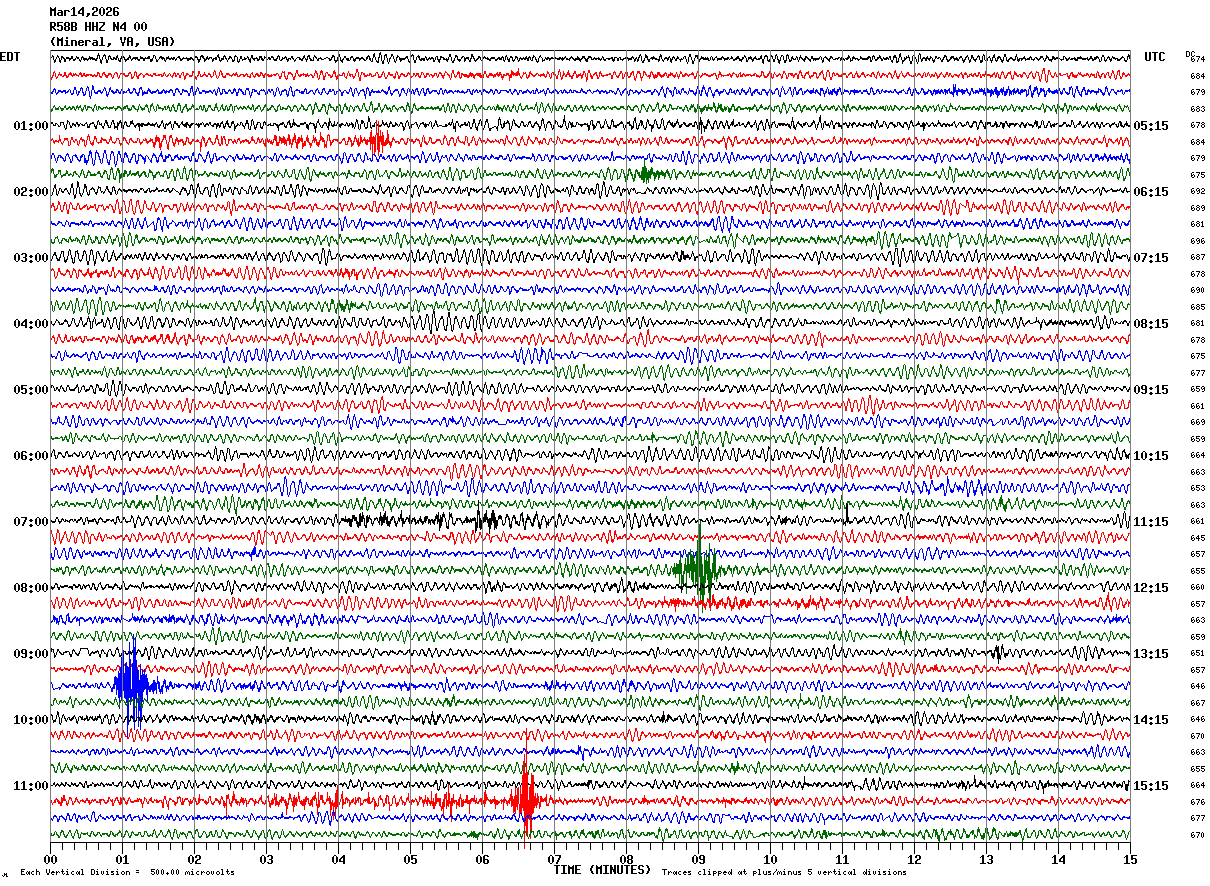Click minute 01 on the time axis

tap(122, 859)
